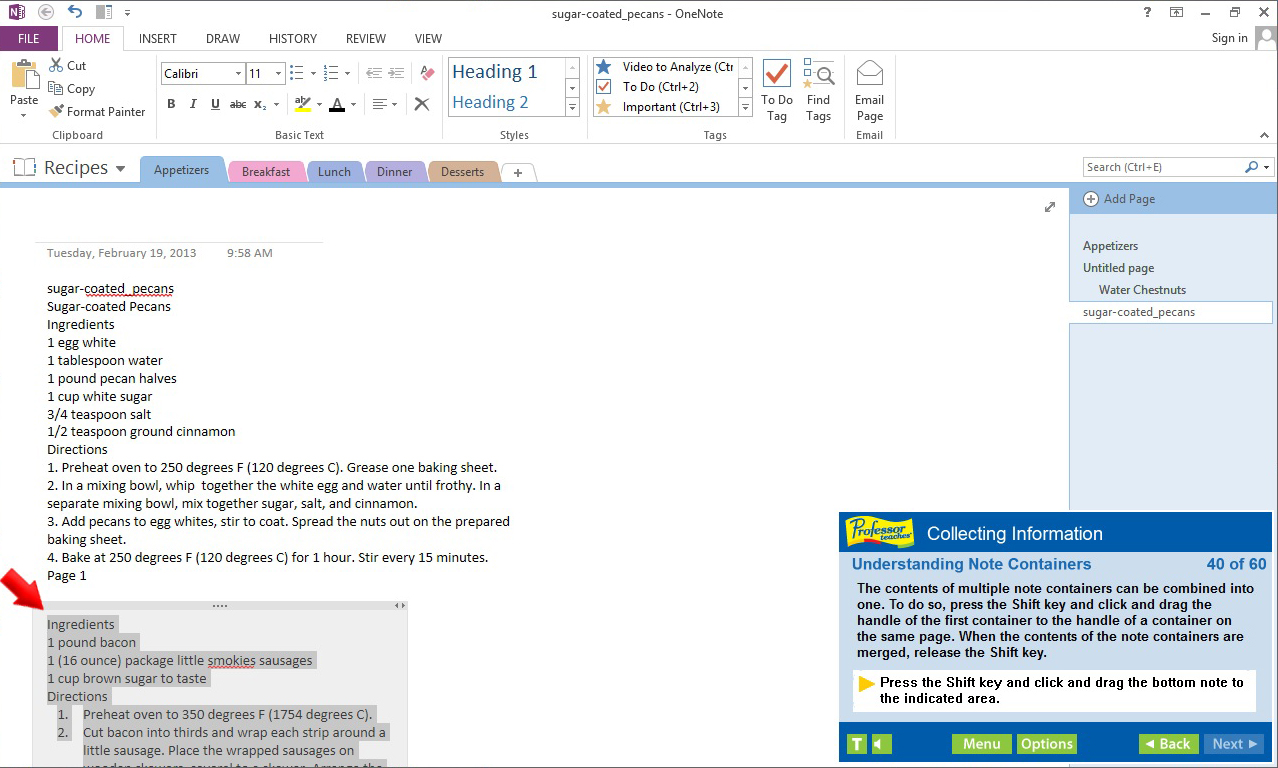Viewport: 1278px width, 768px height.
Task: Switch to the INSERT ribbon tab
Action: pos(157,38)
